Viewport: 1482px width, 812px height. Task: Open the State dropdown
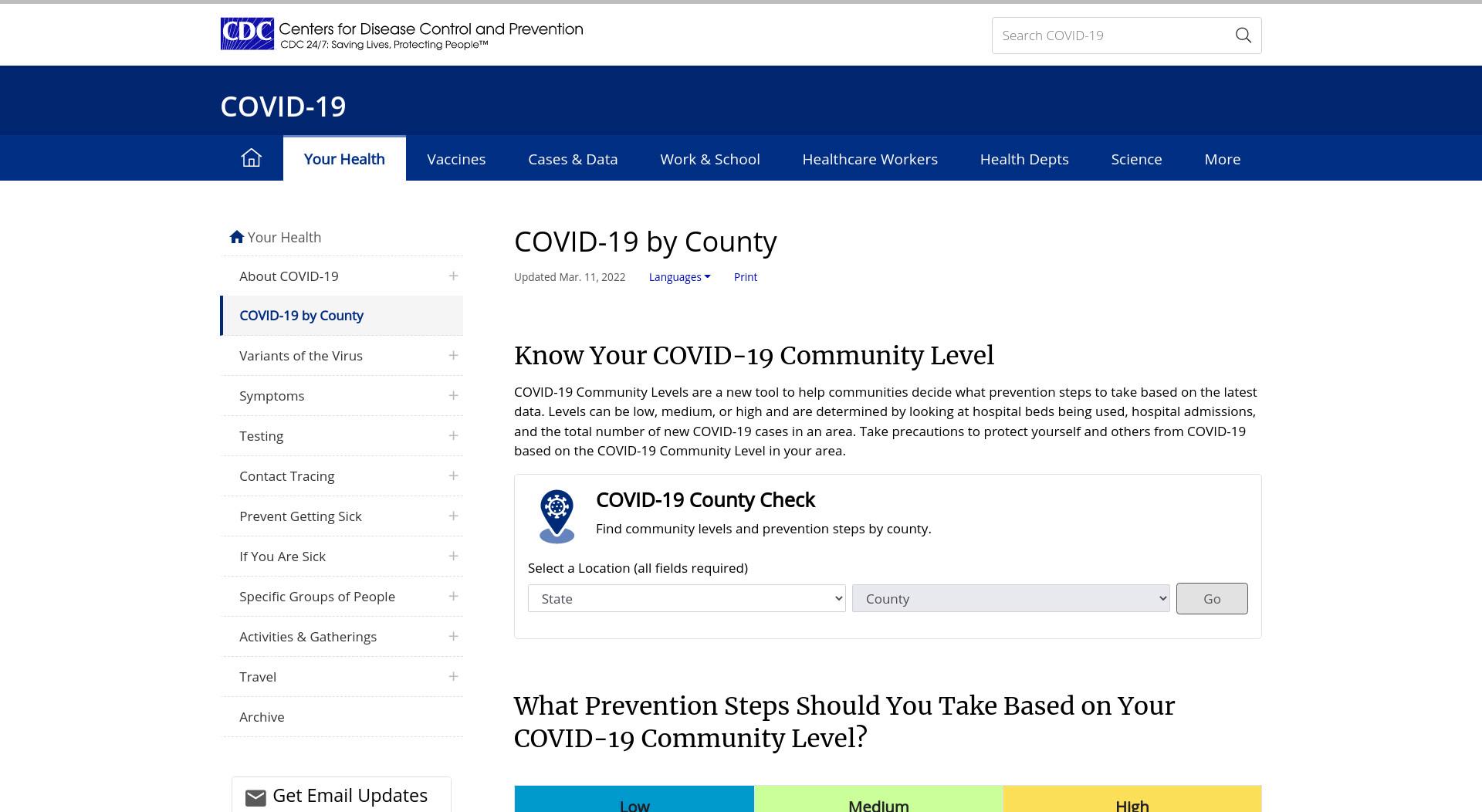(687, 598)
